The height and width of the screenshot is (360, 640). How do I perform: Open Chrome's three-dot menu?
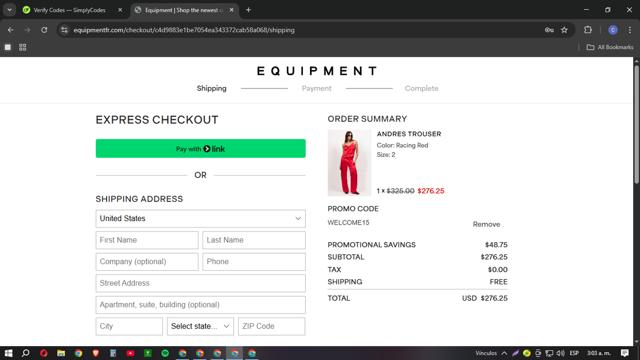tap(630, 30)
